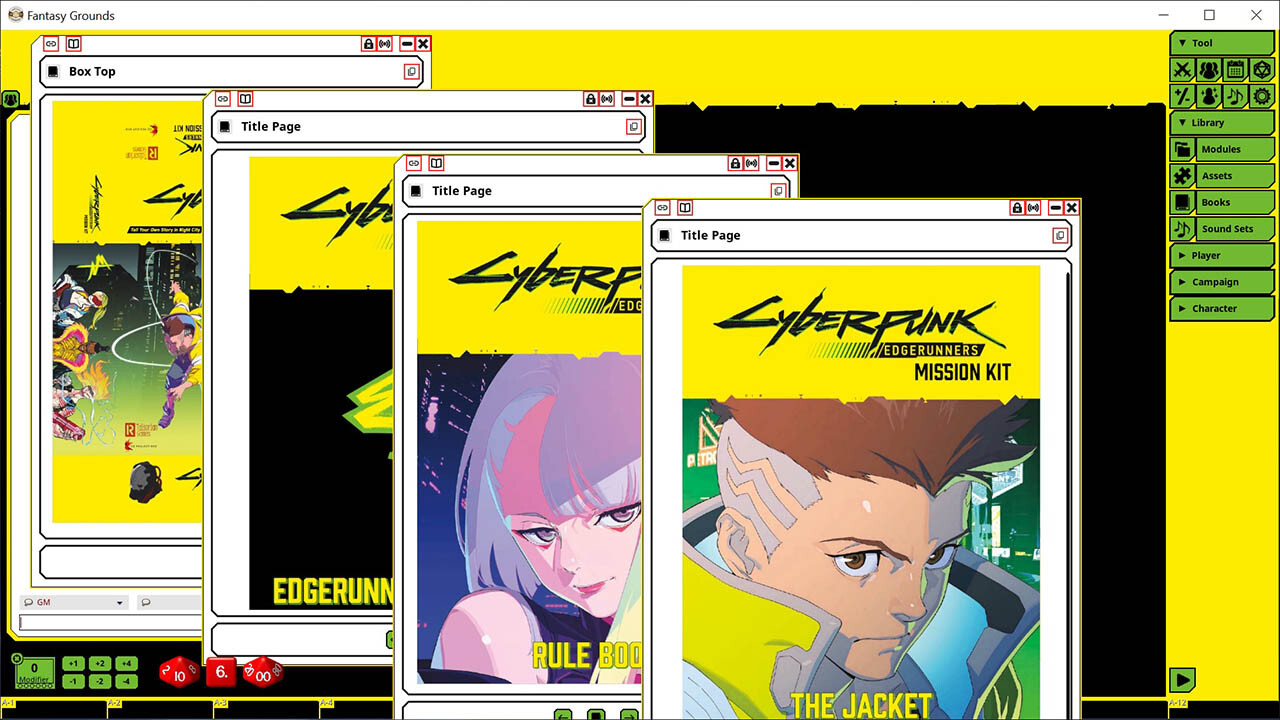1280x720 pixels.
Task: Open the d20 Tables tool icon
Action: click(1262, 69)
